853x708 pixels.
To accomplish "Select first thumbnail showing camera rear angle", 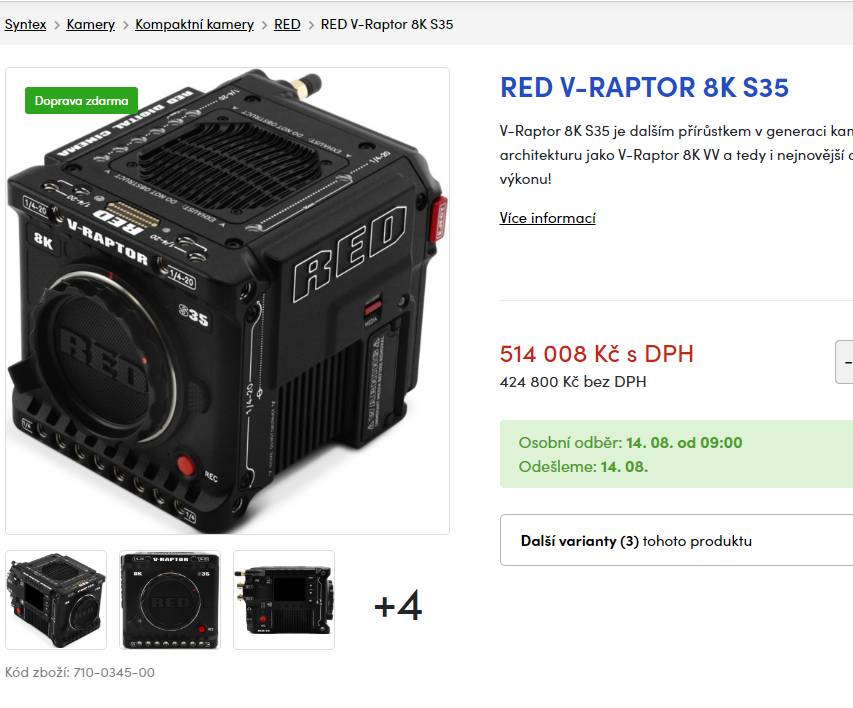I will (56, 600).
